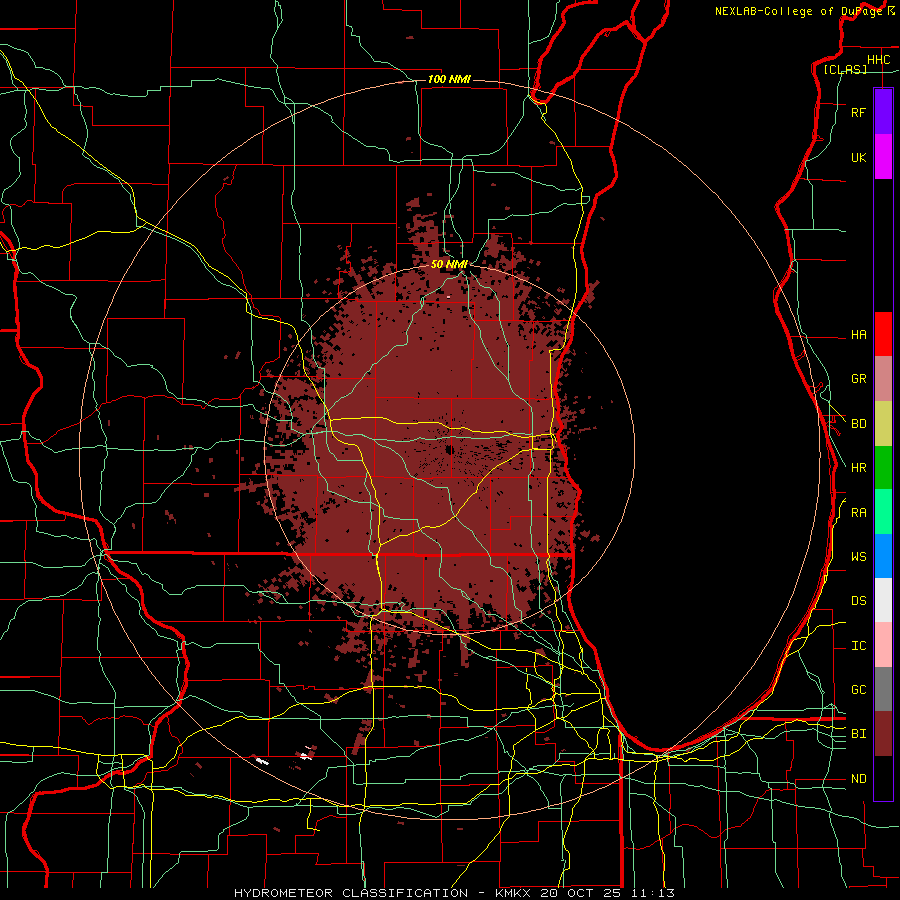This screenshot has height=900, width=900.
Task: Click the 'HR' legend label
Action: (x=858, y=468)
